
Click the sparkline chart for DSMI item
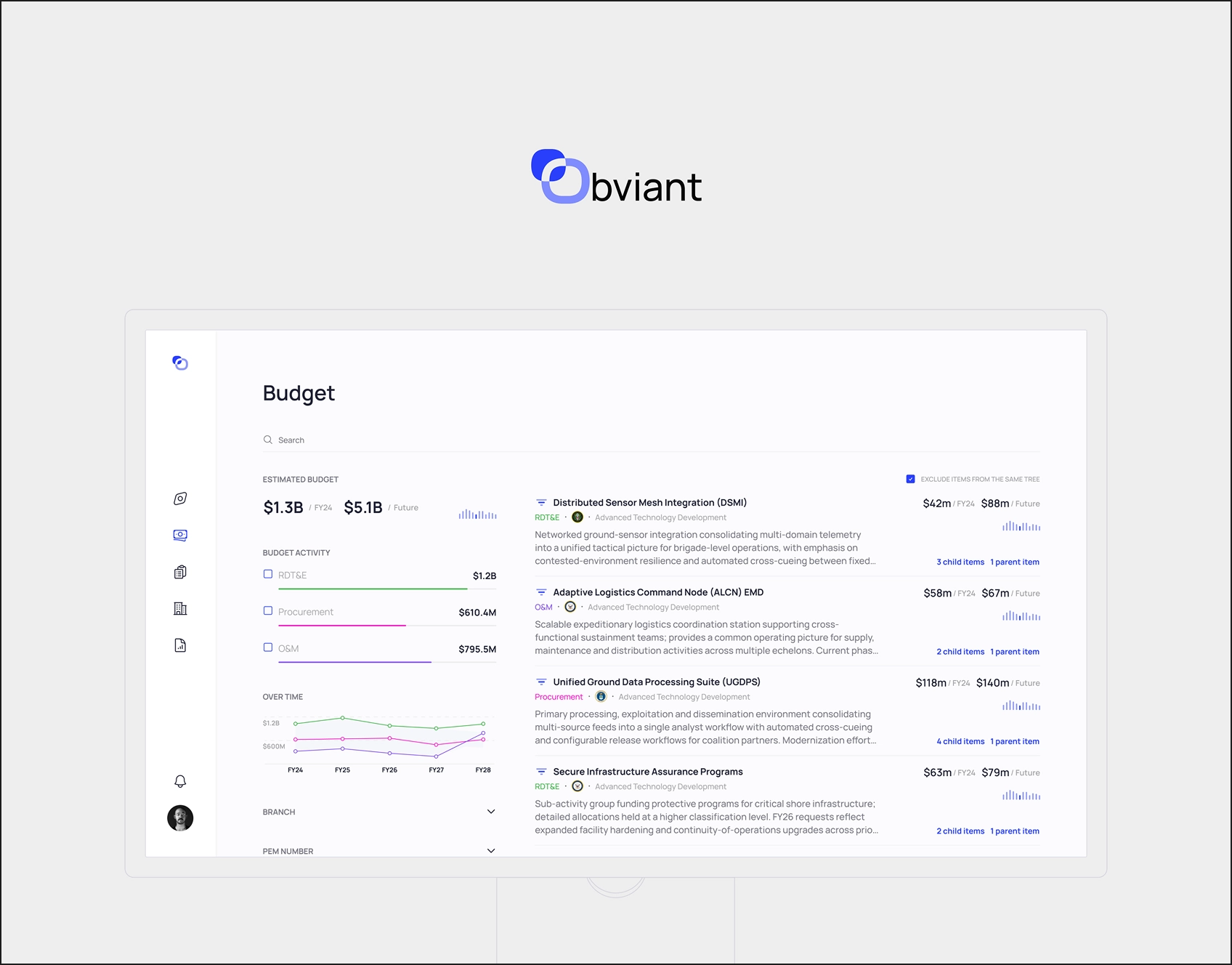click(1021, 526)
